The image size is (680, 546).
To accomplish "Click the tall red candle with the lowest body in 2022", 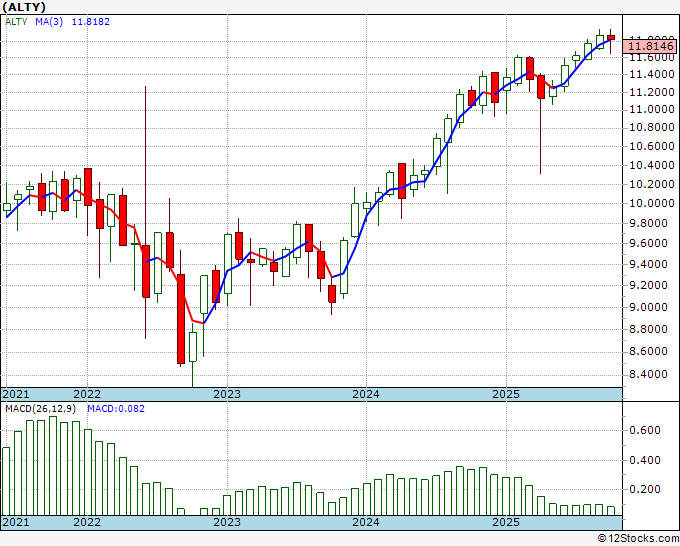I will tap(181, 319).
